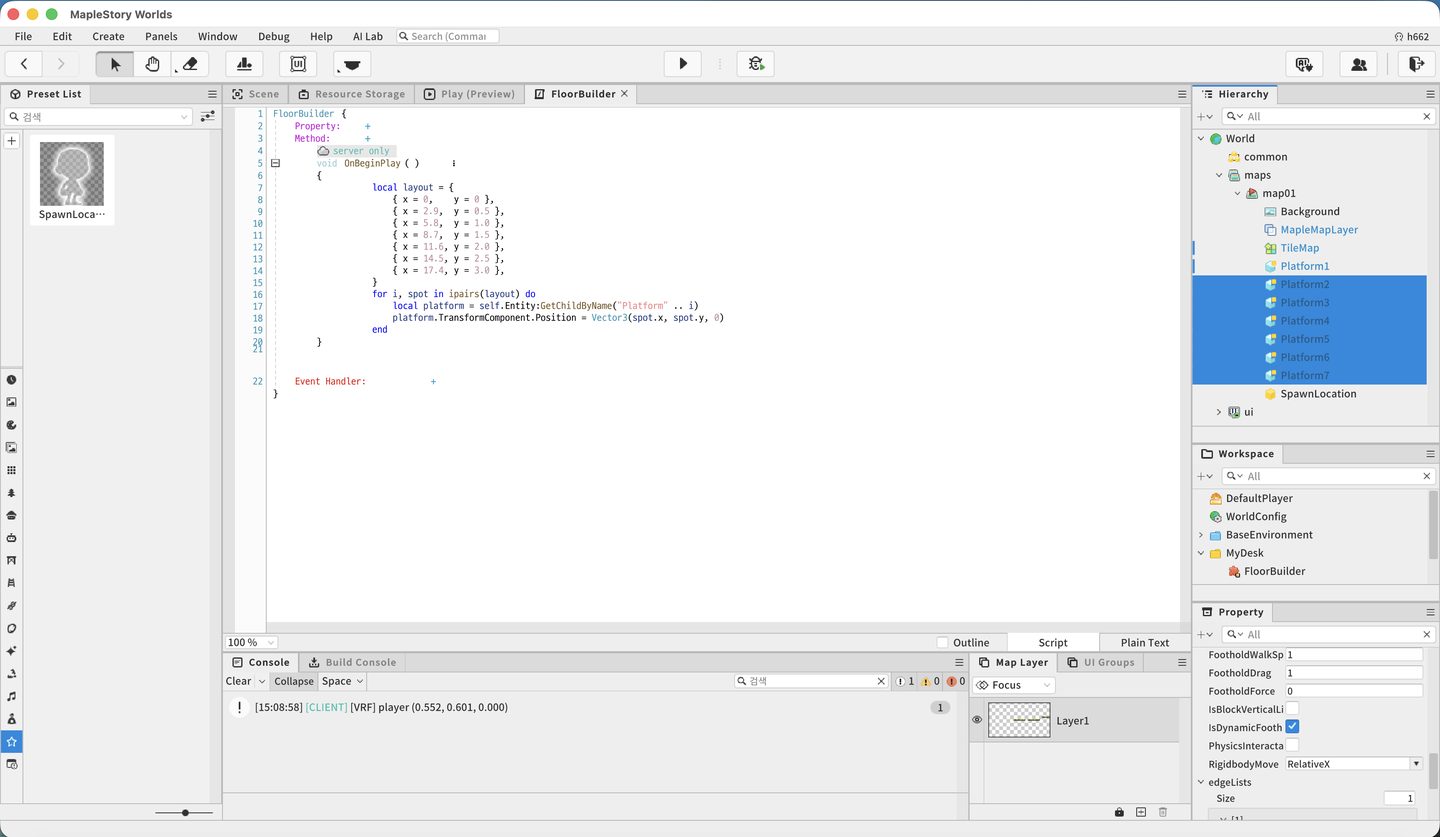The image size is (1440, 837).
Task: Open the Create menu
Action: tap(108, 36)
